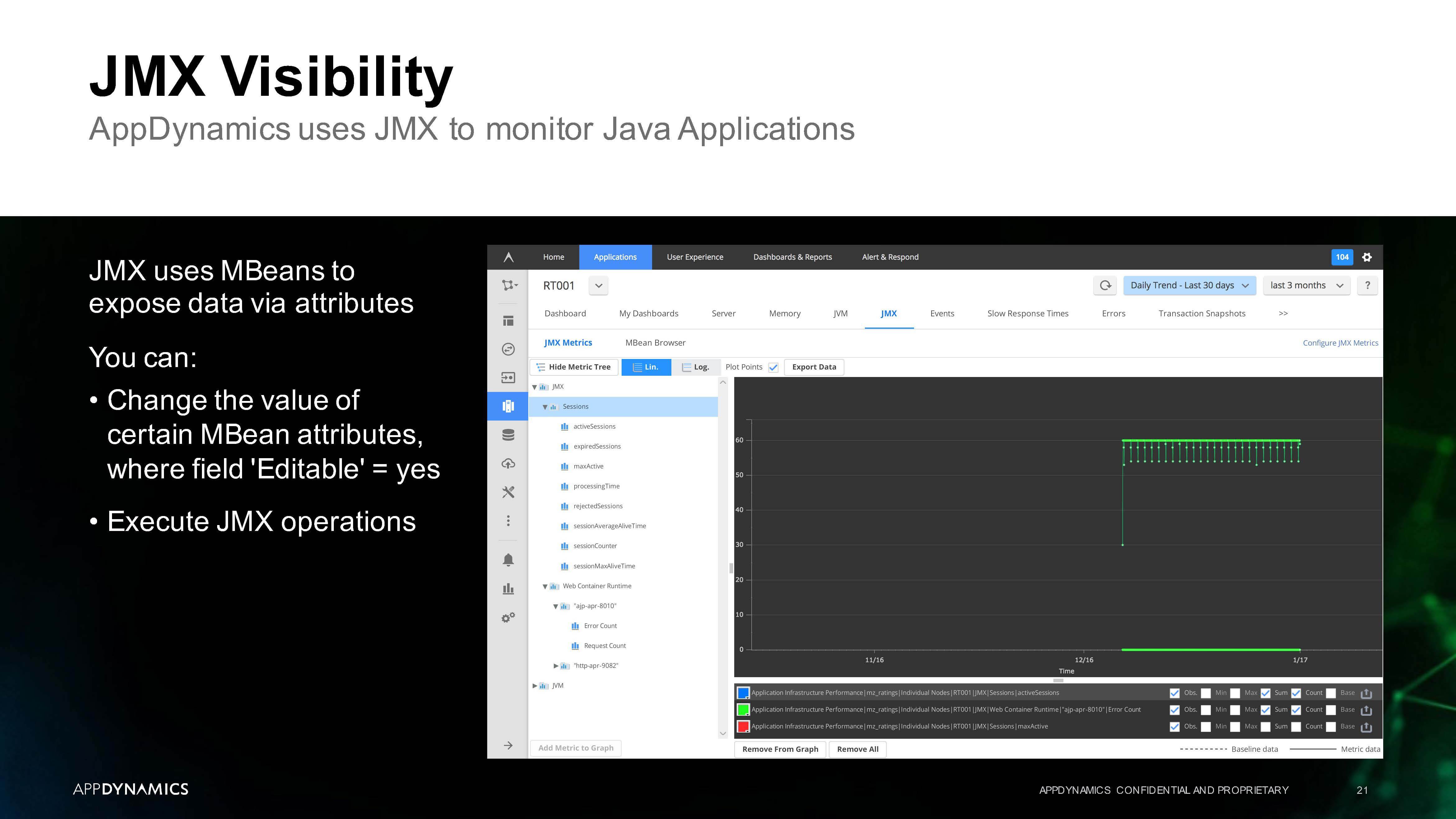The image size is (1456, 819).
Task: Open the Transaction Snapshots tab
Action: click(x=1202, y=314)
